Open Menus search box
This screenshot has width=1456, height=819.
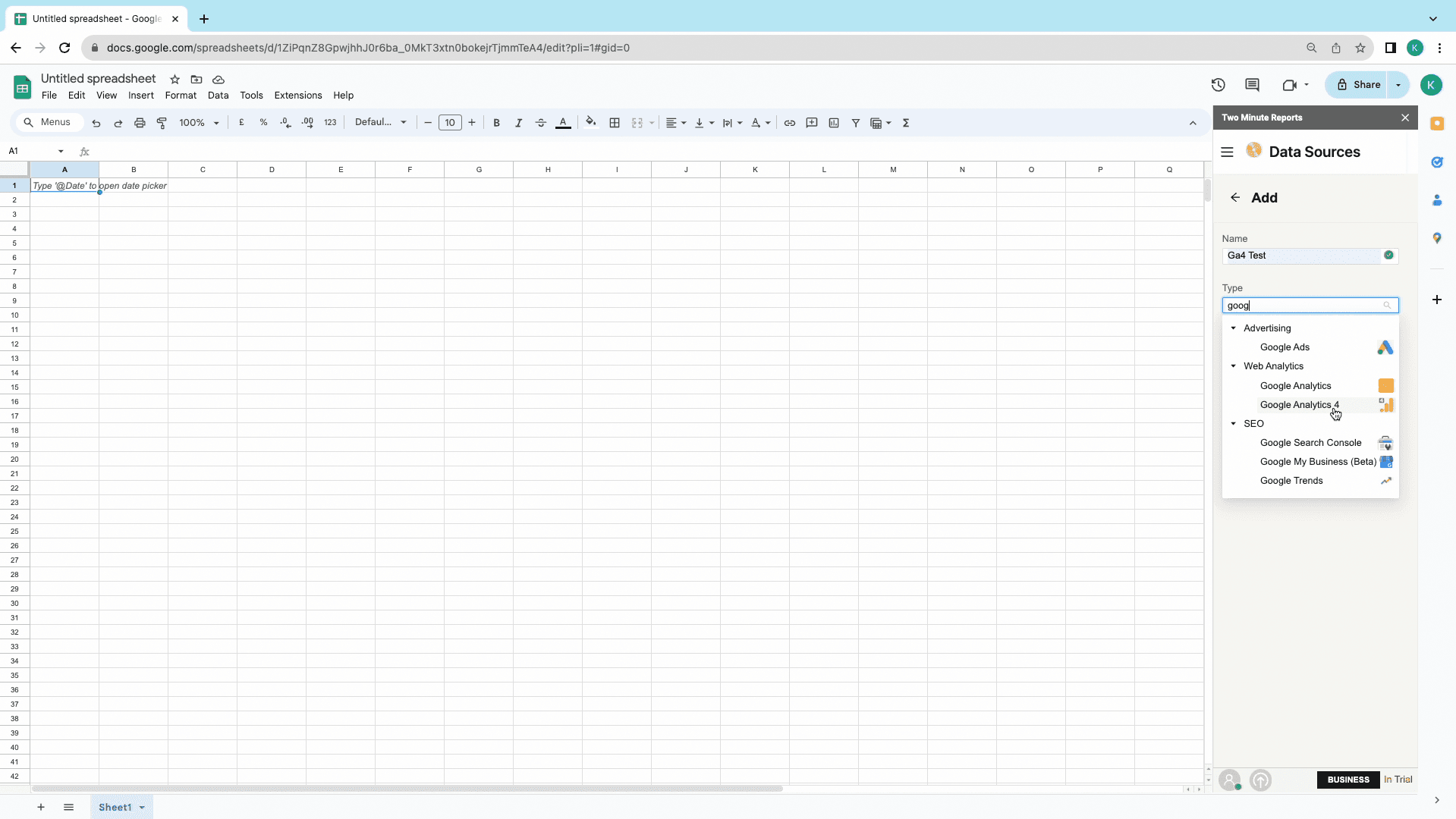coord(49,122)
